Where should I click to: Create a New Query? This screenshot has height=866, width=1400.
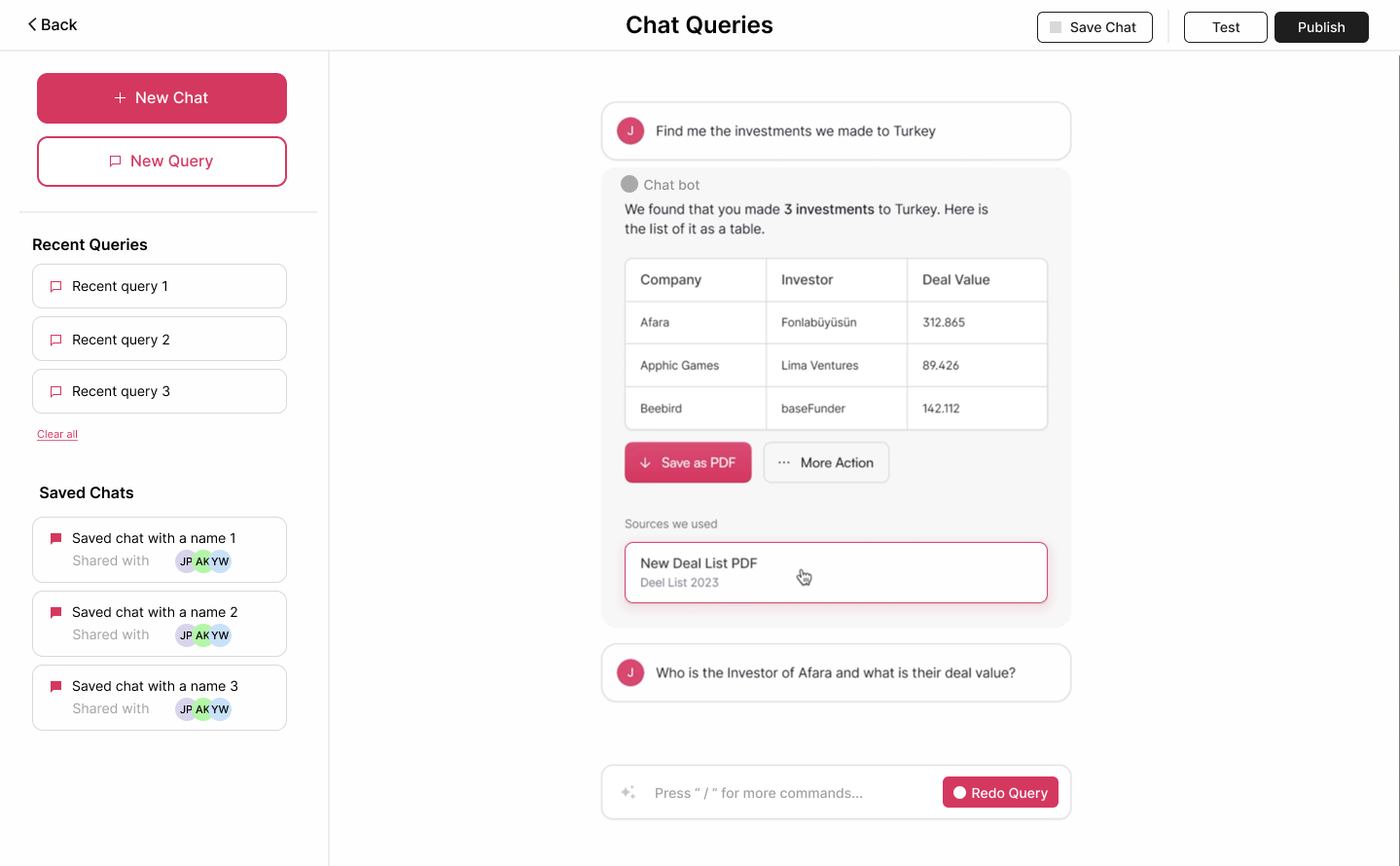click(162, 162)
